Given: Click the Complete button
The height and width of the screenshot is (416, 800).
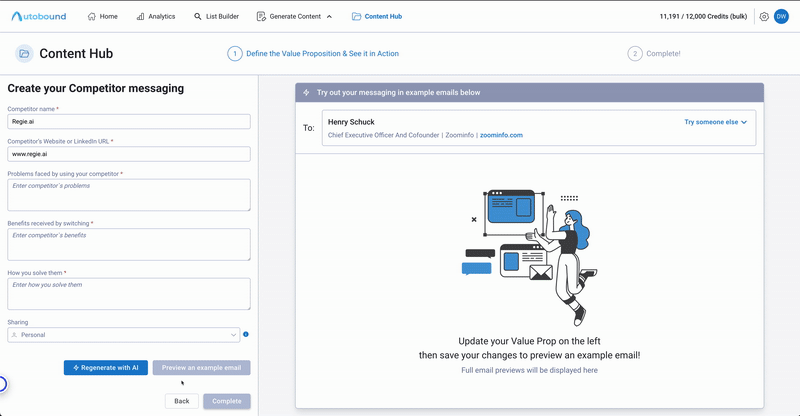Looking at the screenshot, I should point(227,401).
